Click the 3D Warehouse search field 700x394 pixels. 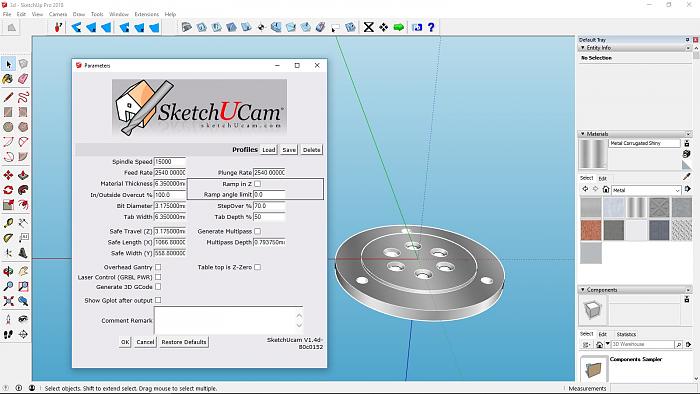tap(642, 344)
